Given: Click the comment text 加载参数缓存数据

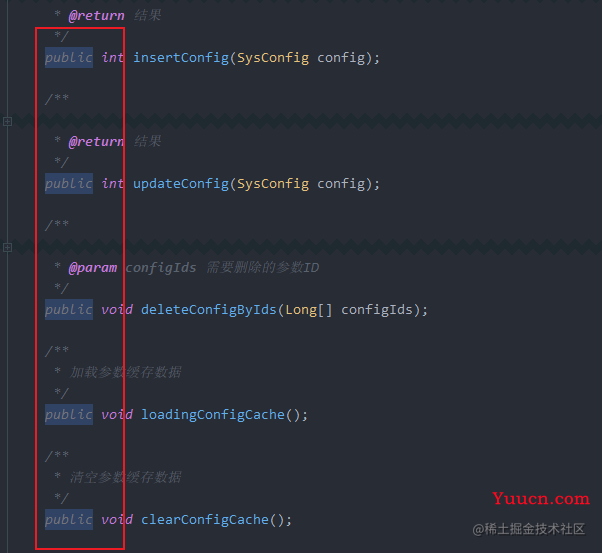Looking at the screenshot, I should 125,372.
